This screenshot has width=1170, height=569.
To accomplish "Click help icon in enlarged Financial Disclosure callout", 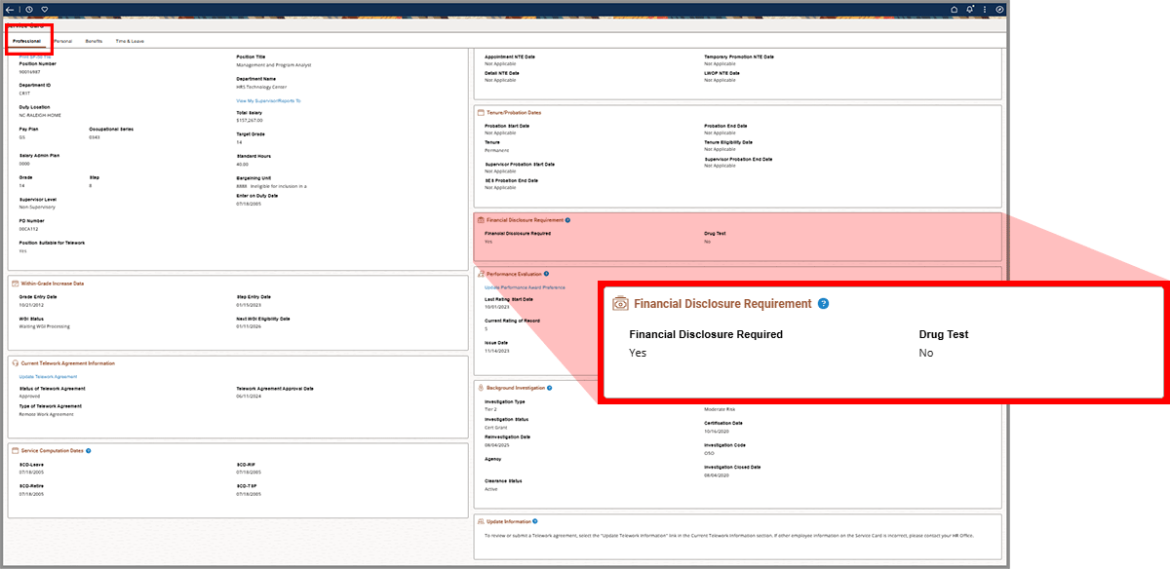I will click(x=823, y=304).
